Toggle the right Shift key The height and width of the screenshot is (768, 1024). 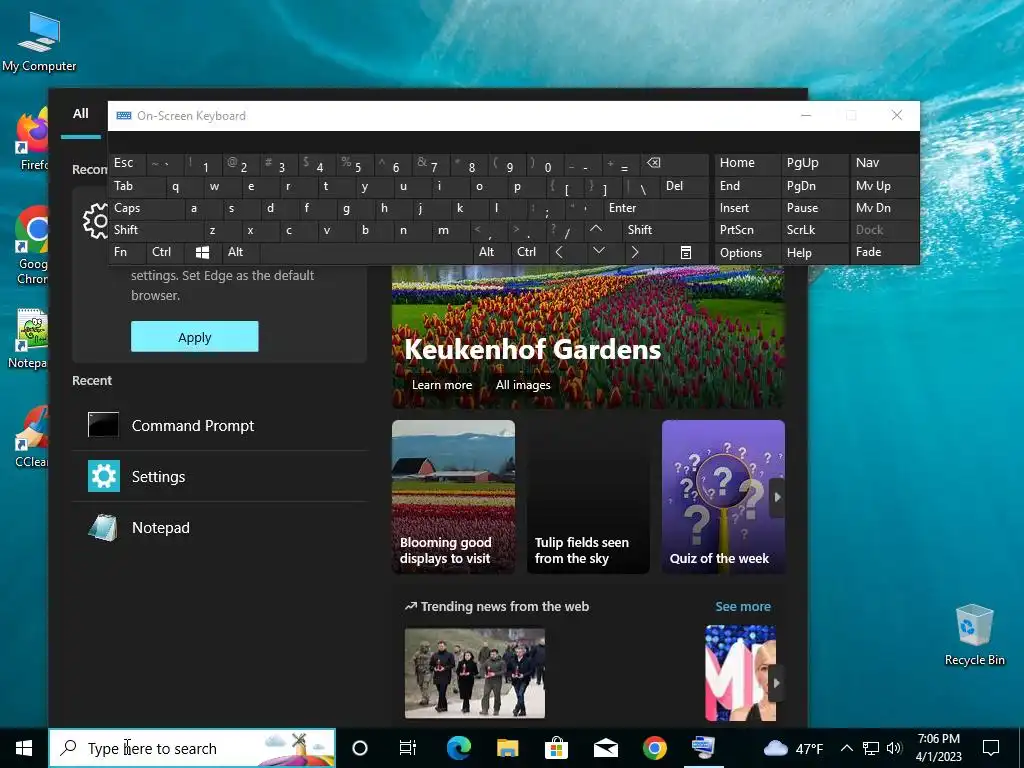pyautogui.click(x=665, y=230)
